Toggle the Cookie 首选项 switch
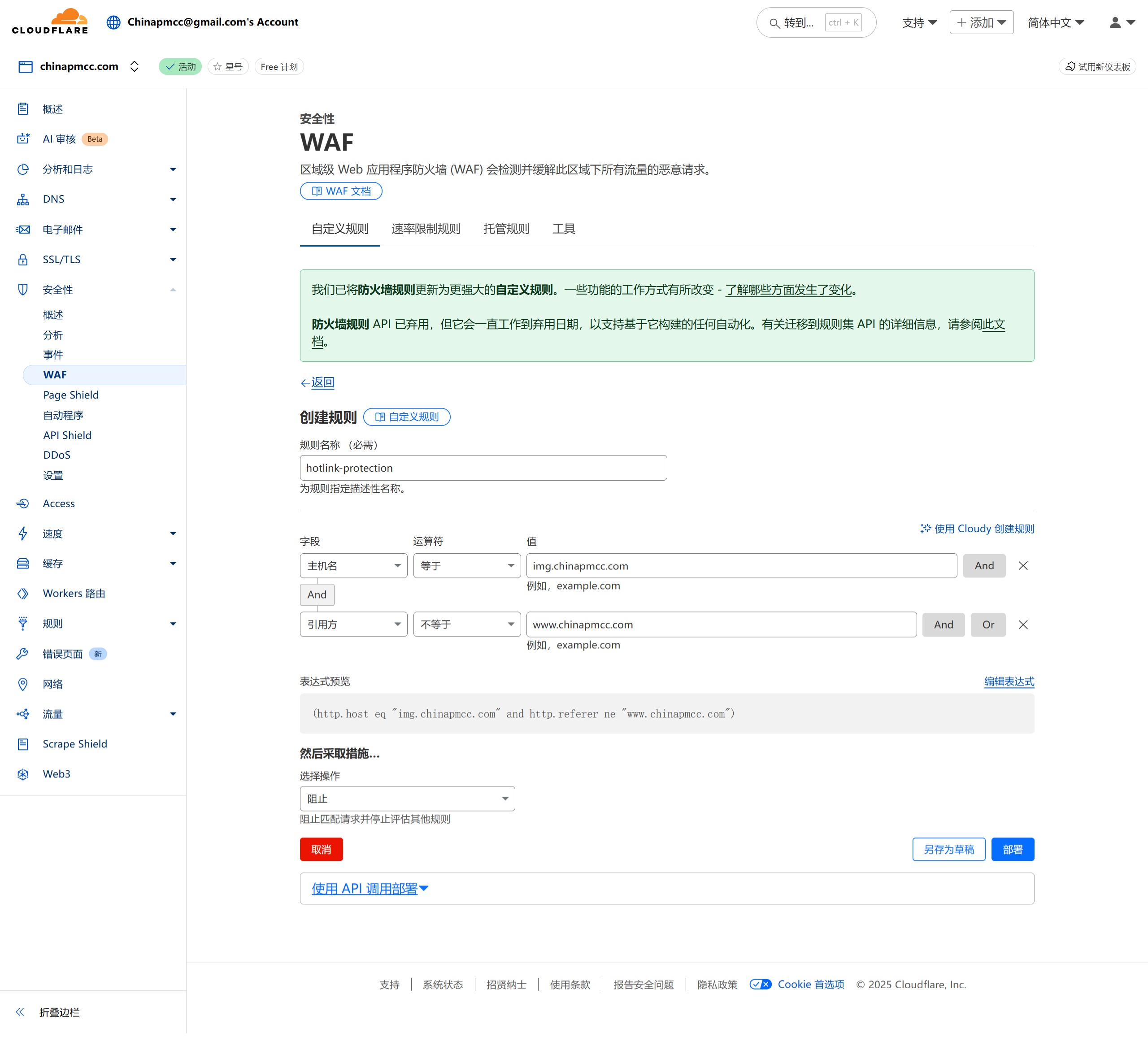Screen dimensions: 1148x1063 [x=760, y=984]
